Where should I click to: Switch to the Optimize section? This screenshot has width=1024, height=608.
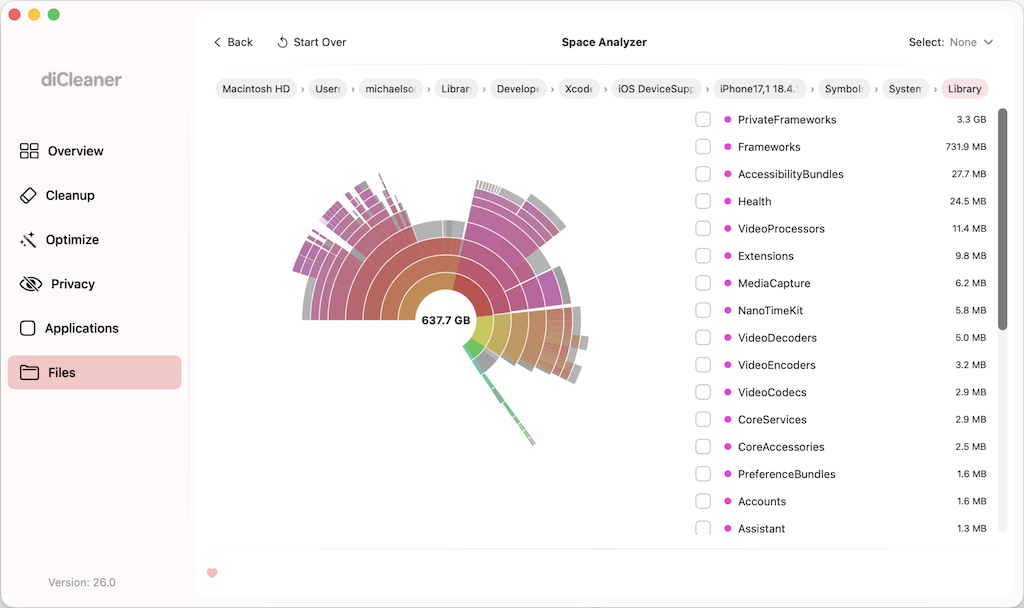(72, 240)
